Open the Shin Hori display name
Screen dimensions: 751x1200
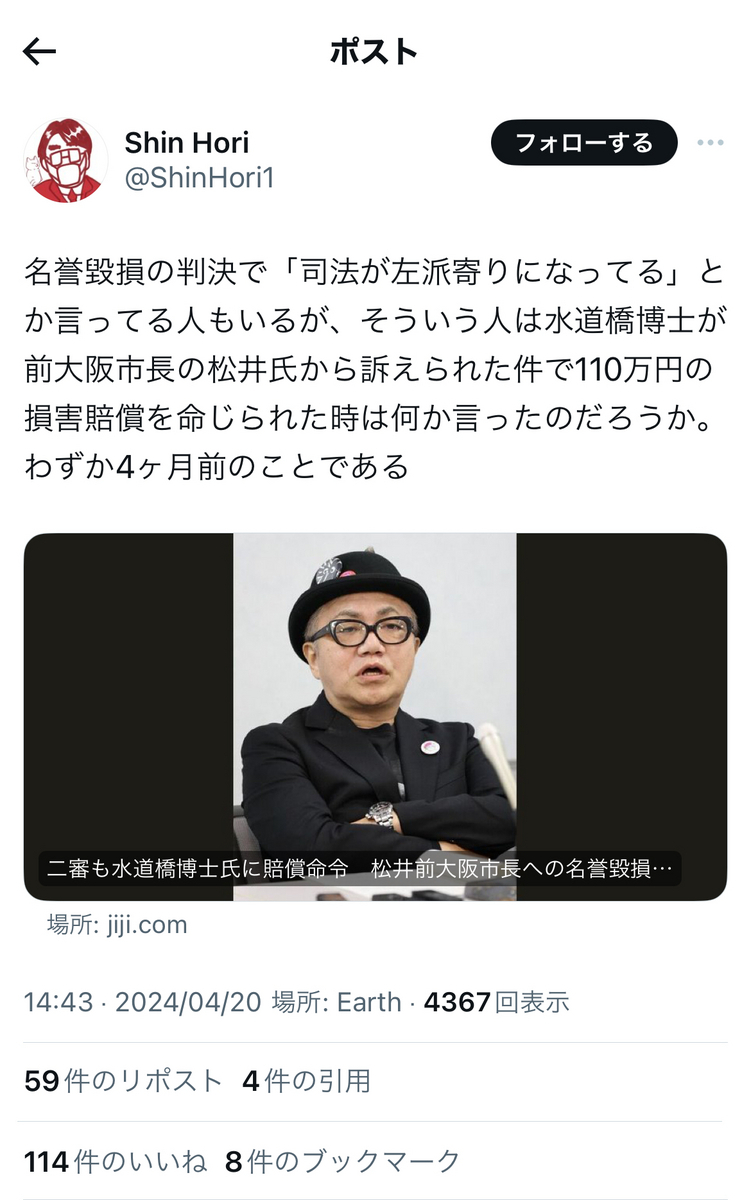click(187, 142)
